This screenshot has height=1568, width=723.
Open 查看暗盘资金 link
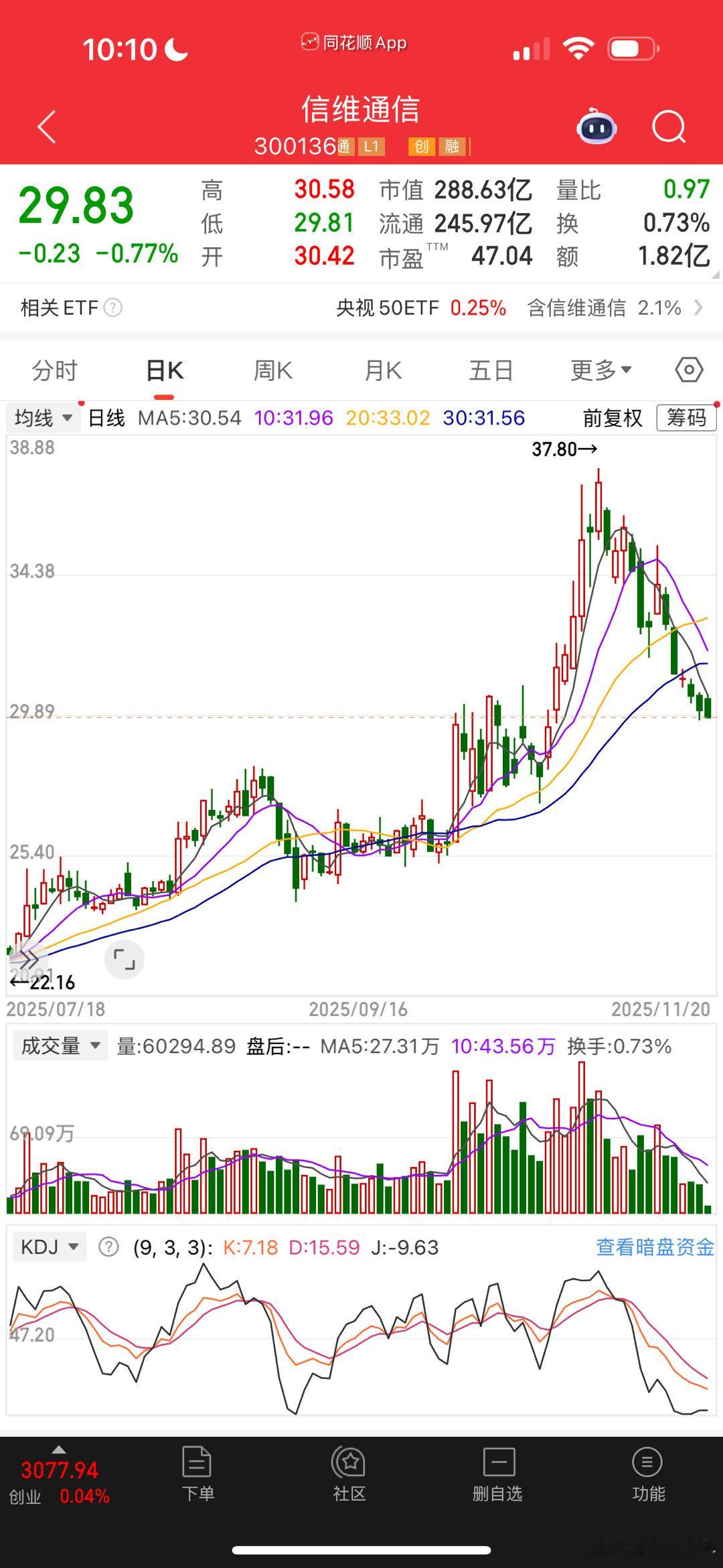[x=655, y=1247]
